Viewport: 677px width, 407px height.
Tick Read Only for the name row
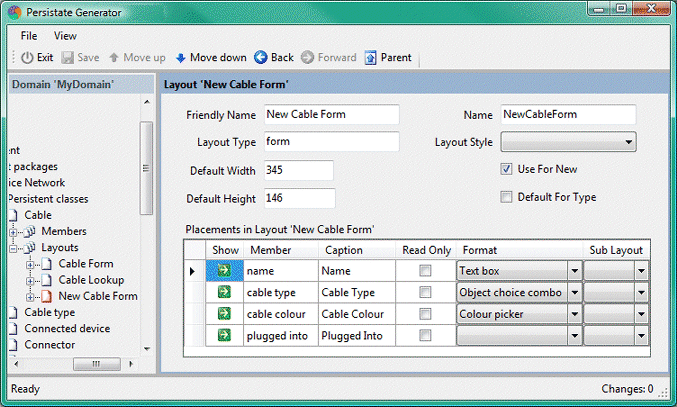425,270
